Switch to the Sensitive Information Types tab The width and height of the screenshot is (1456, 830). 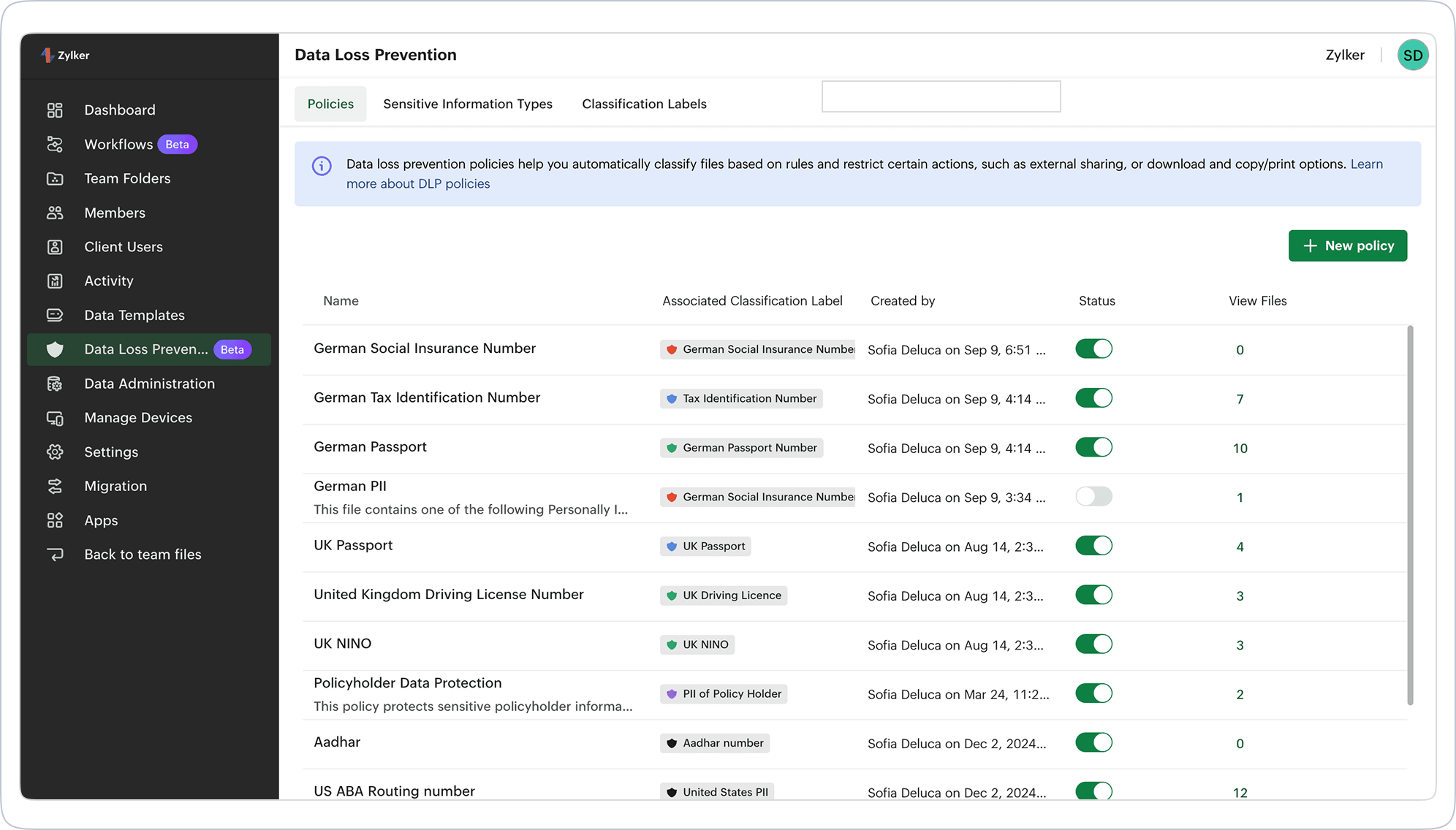[x=467, y=104]
